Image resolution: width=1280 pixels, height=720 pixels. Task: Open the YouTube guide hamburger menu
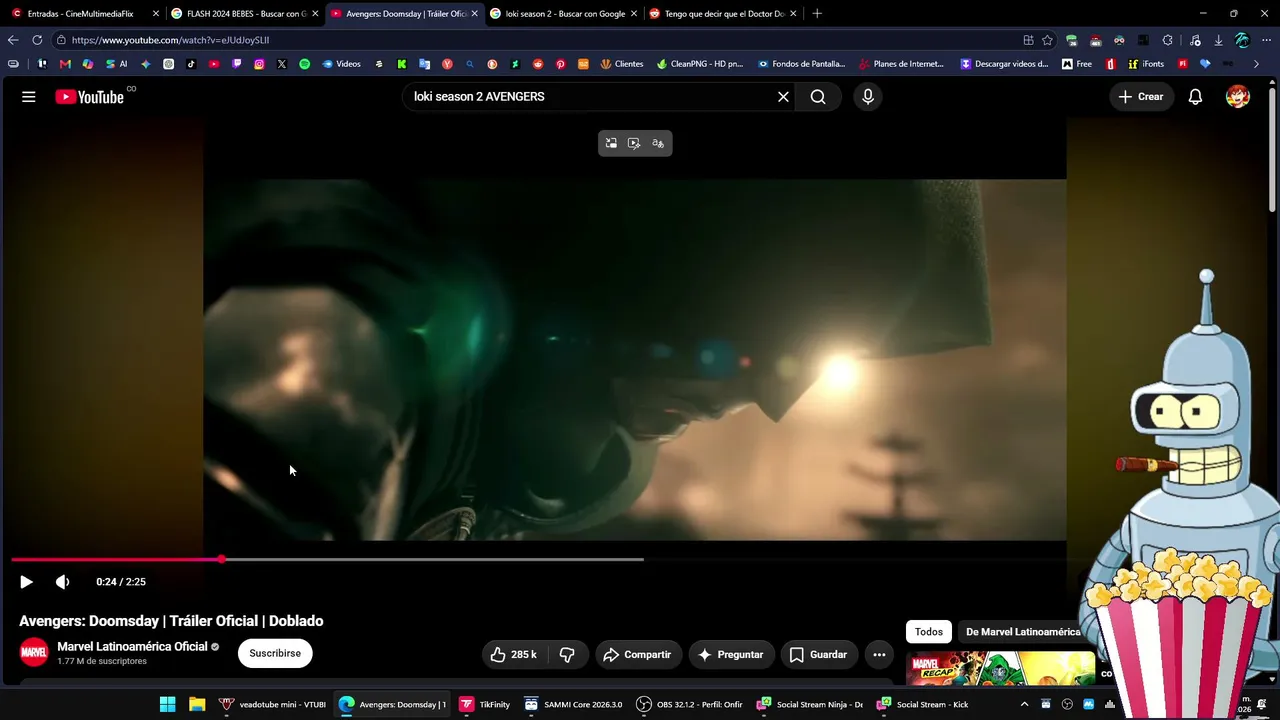click(x=29, y=97)
